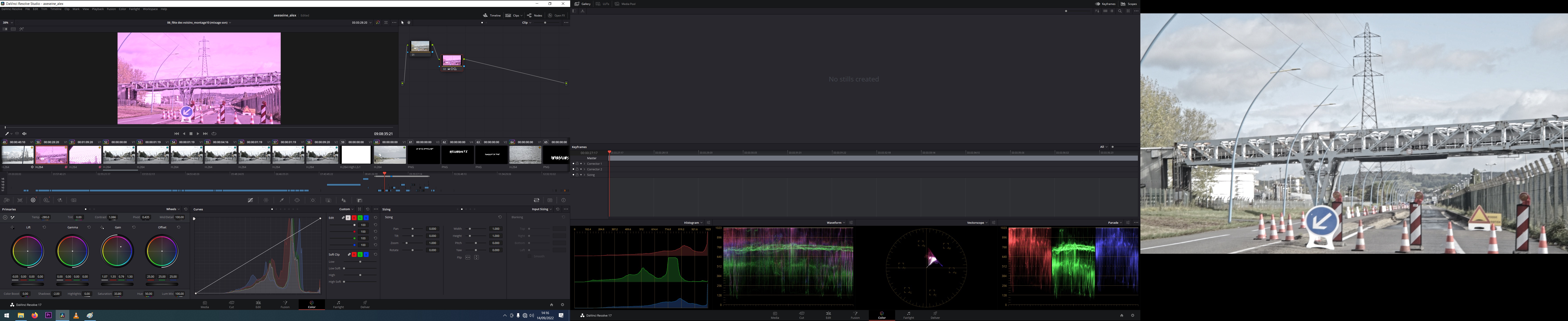Toggle the red Soft Clip channel

[x=354, y=255]
